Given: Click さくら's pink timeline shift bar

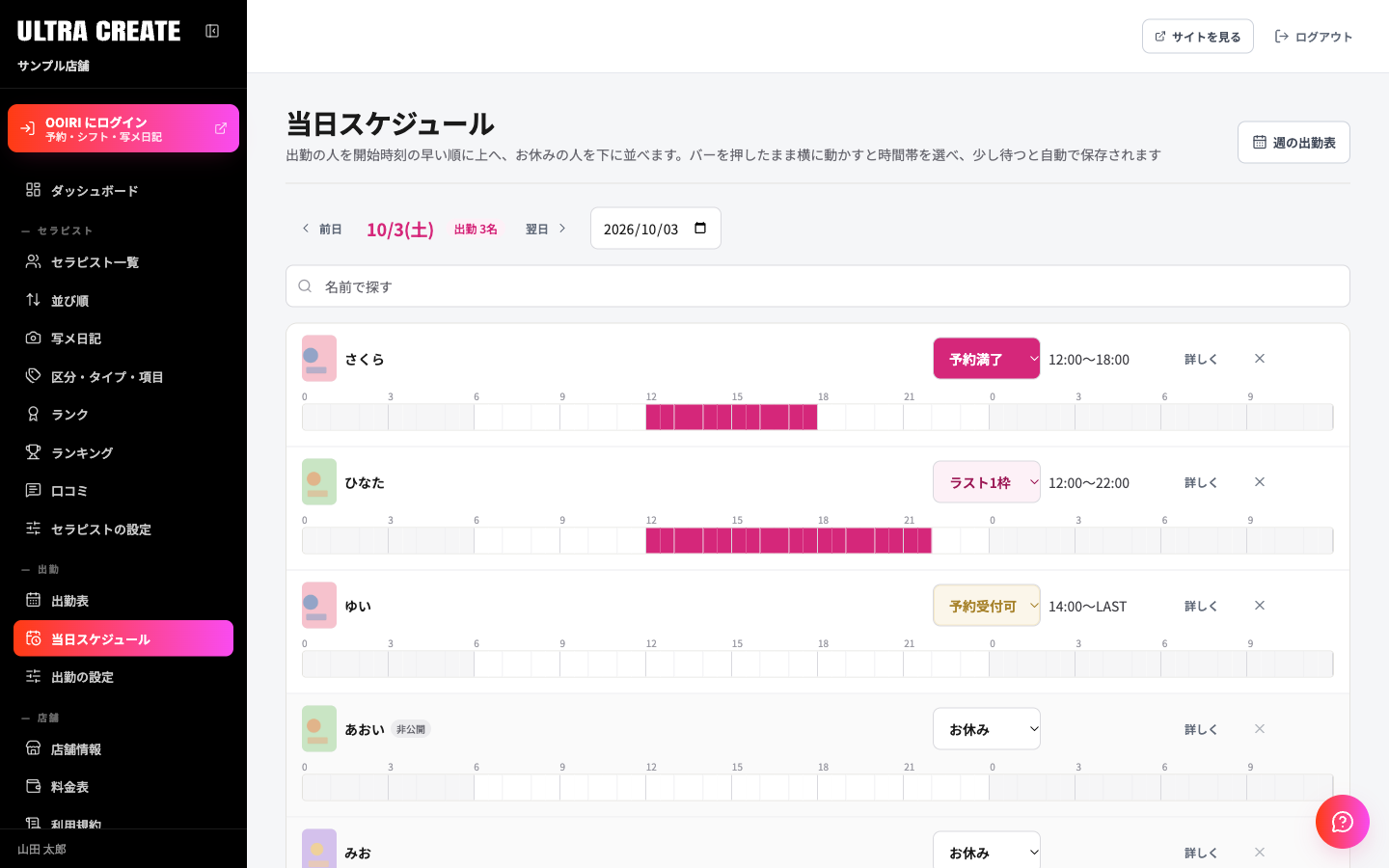Looking at the screenshot, I should [x=732, y=418].
